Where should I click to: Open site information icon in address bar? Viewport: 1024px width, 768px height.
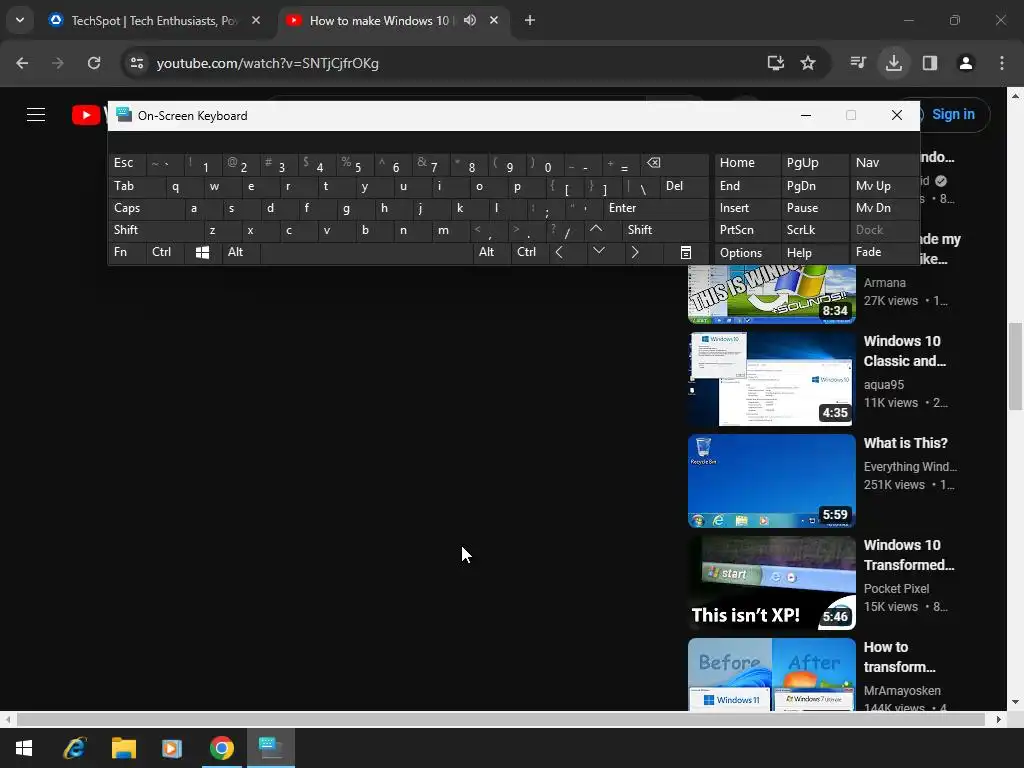(x=137, y=63)
